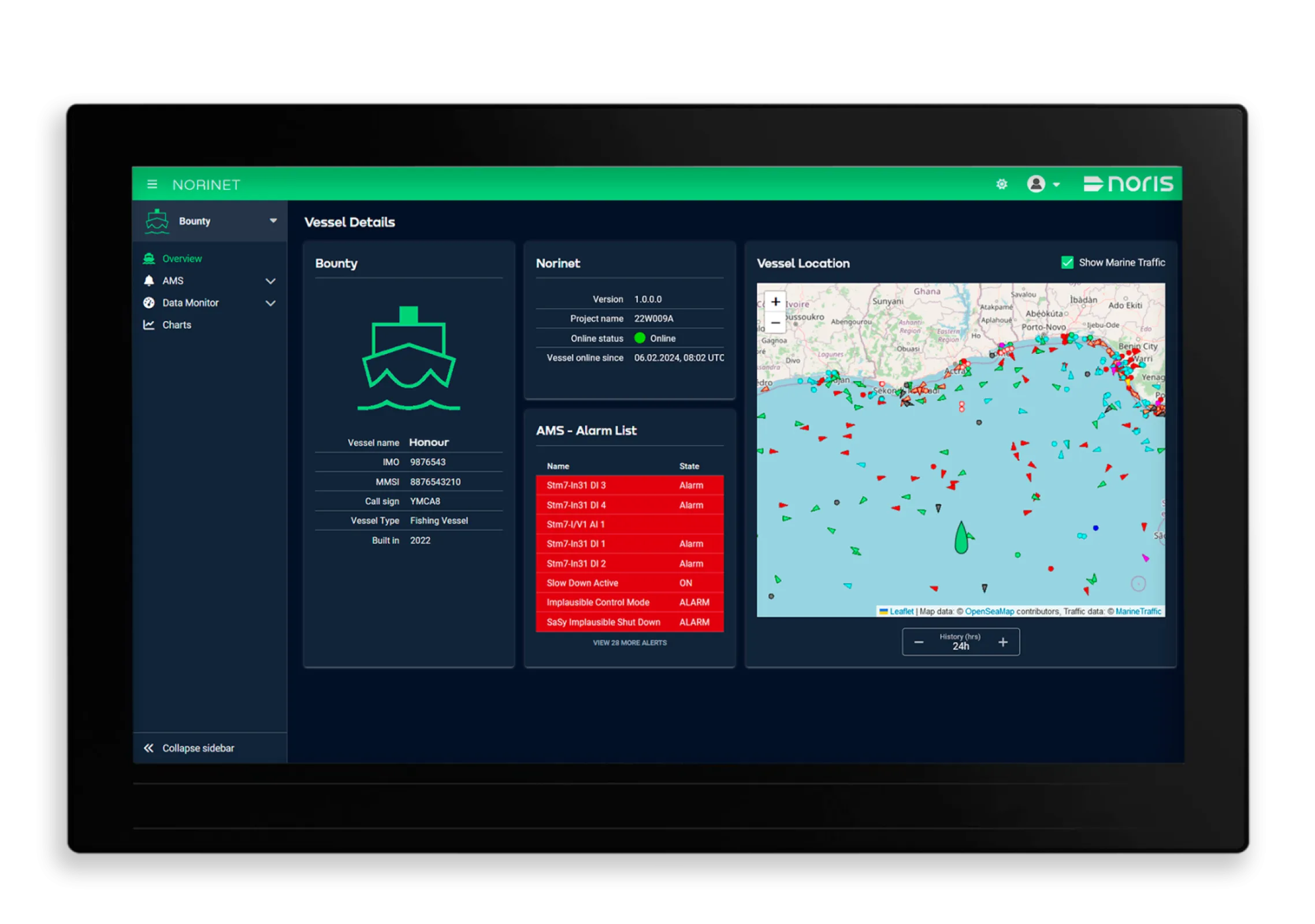Click VIEW 28 MORE ALERTS
1315x924 pixels.
629,642
